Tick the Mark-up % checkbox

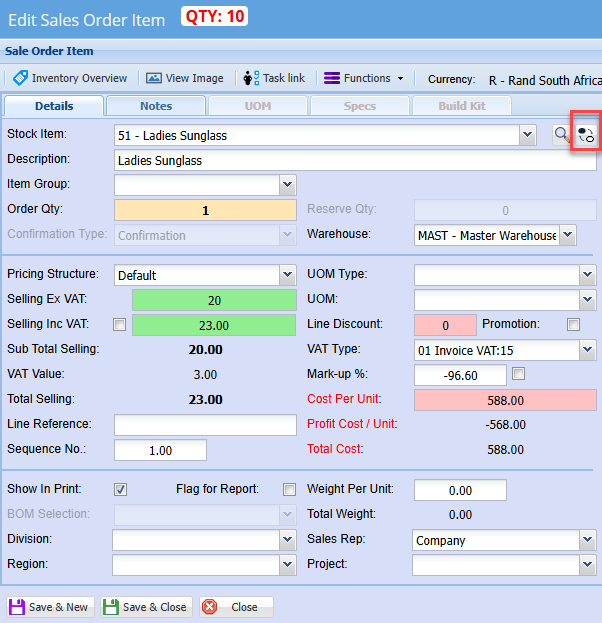[519, 373]
